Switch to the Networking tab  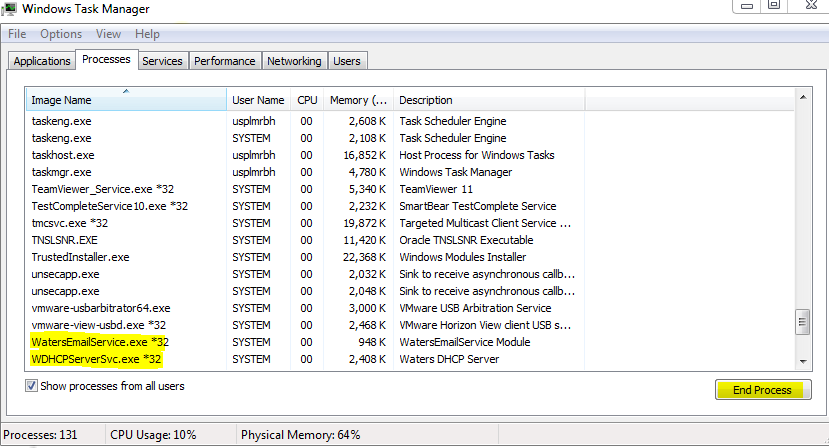click(x=294, y=61)
